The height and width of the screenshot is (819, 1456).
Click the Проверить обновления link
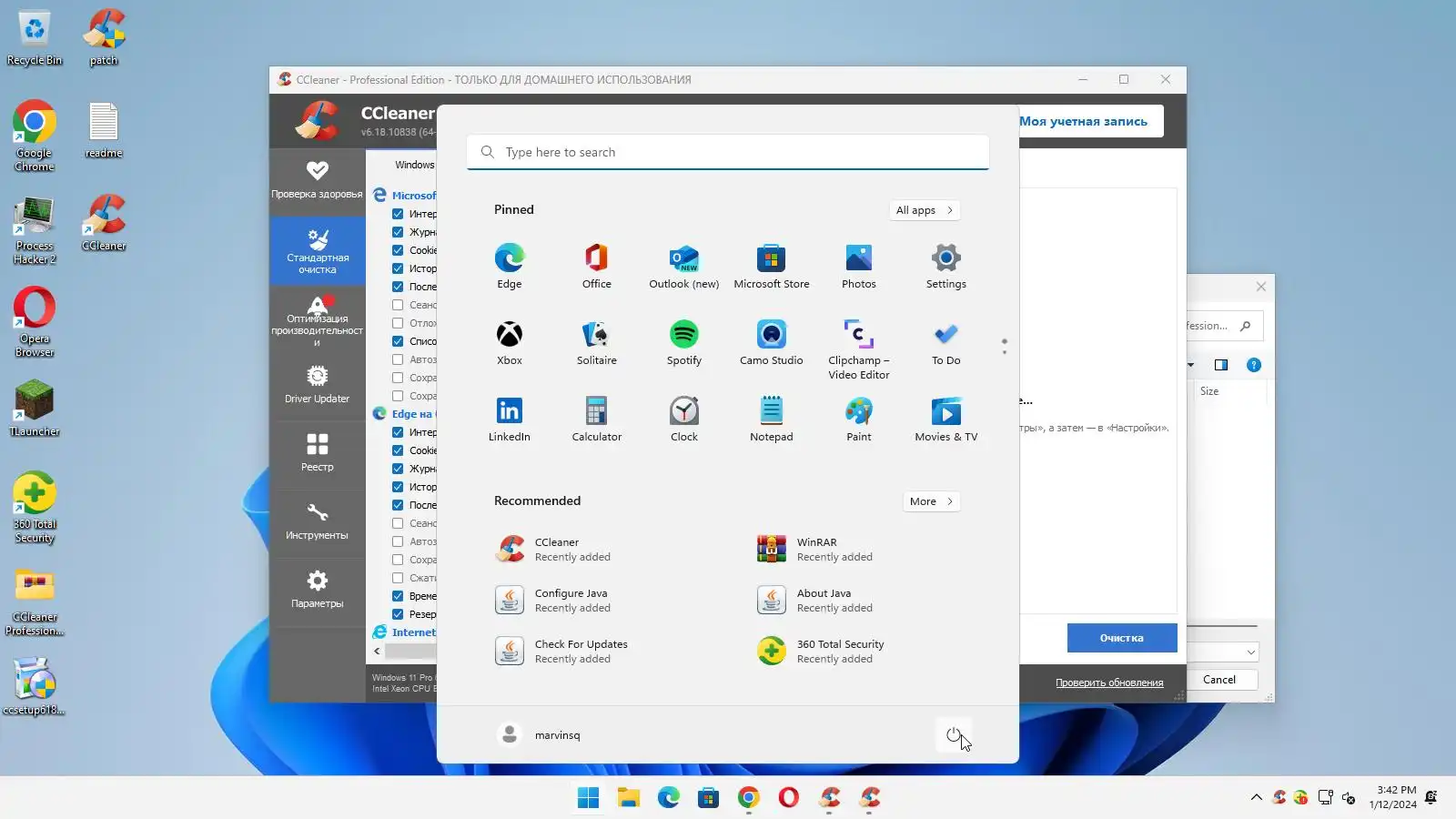(x=1109, y=682)
